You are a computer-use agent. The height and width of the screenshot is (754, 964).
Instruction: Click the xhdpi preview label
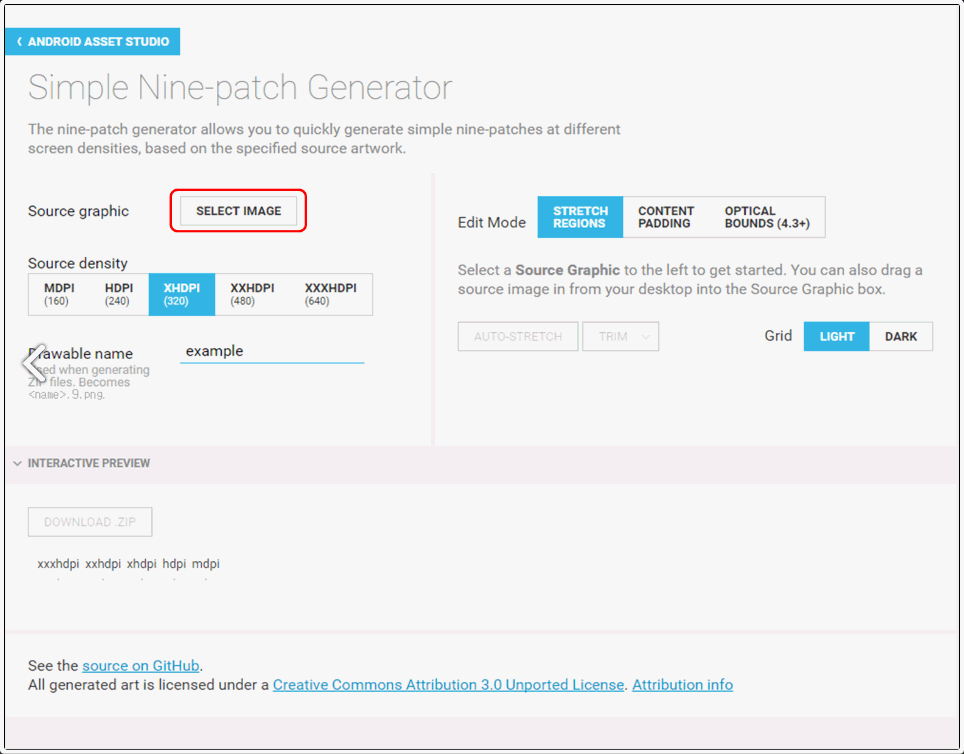[x=141, y=564]
